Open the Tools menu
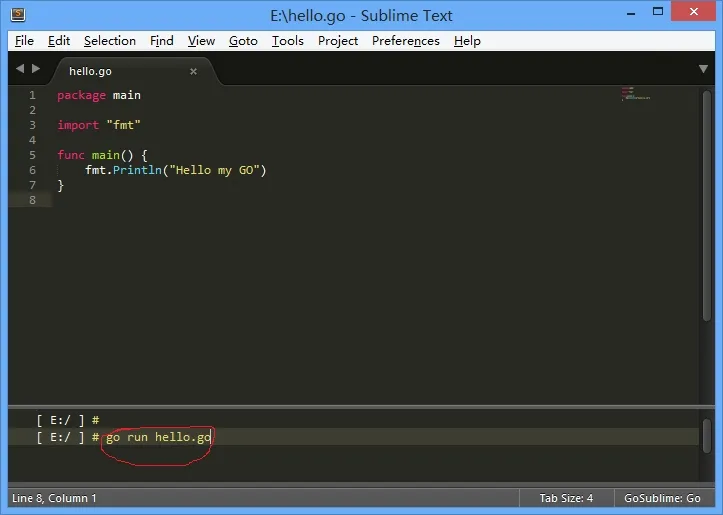This screenshot has width=723, height=515. tap(287, 41)
